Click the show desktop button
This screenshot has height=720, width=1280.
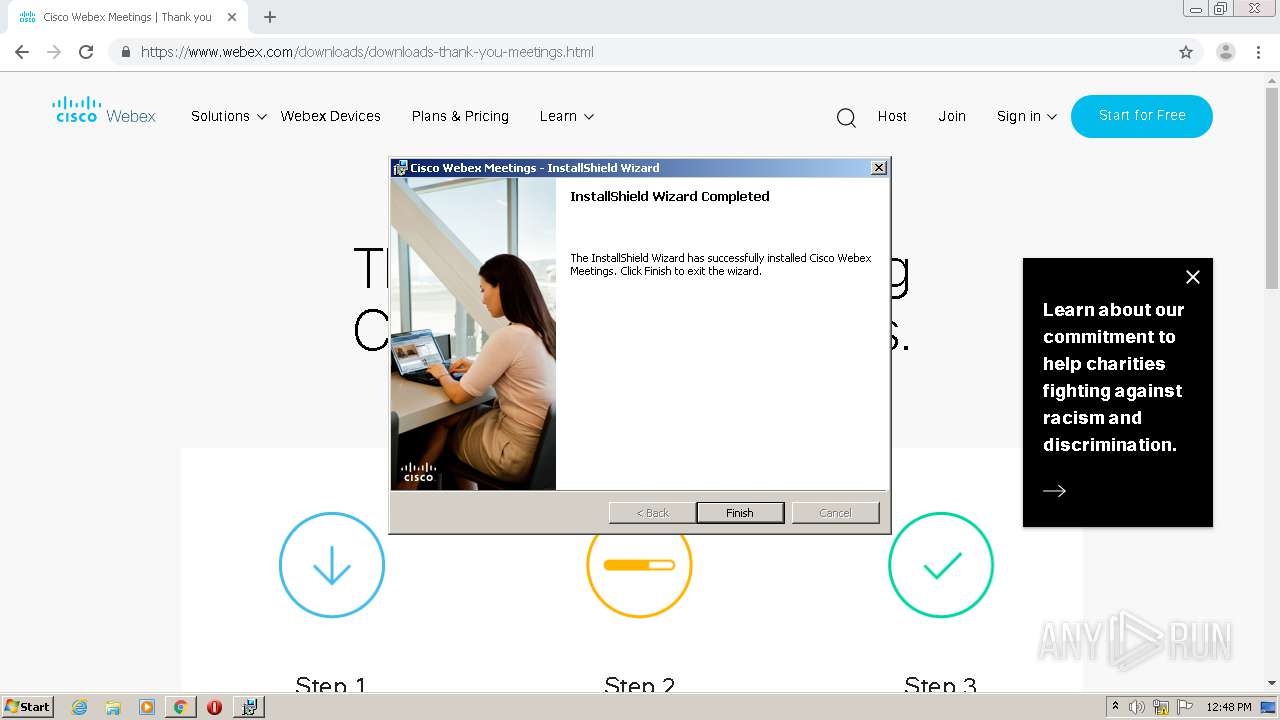pos(1268,707)
